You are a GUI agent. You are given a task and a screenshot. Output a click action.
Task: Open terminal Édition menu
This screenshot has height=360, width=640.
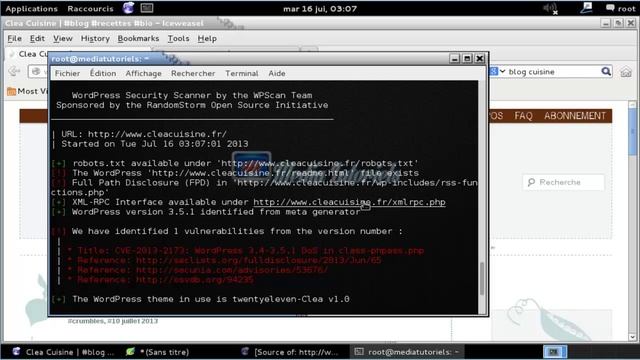pos(103,73)
